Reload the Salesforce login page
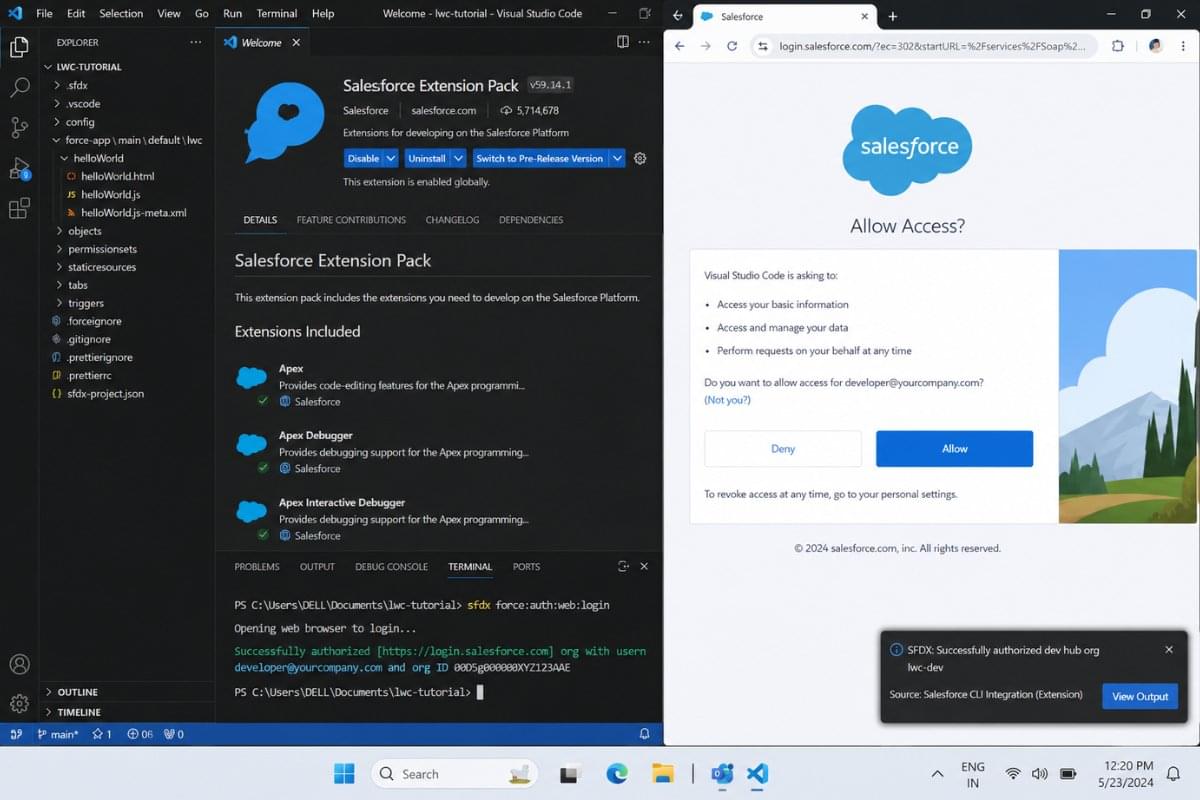 (x=732, y=46)
